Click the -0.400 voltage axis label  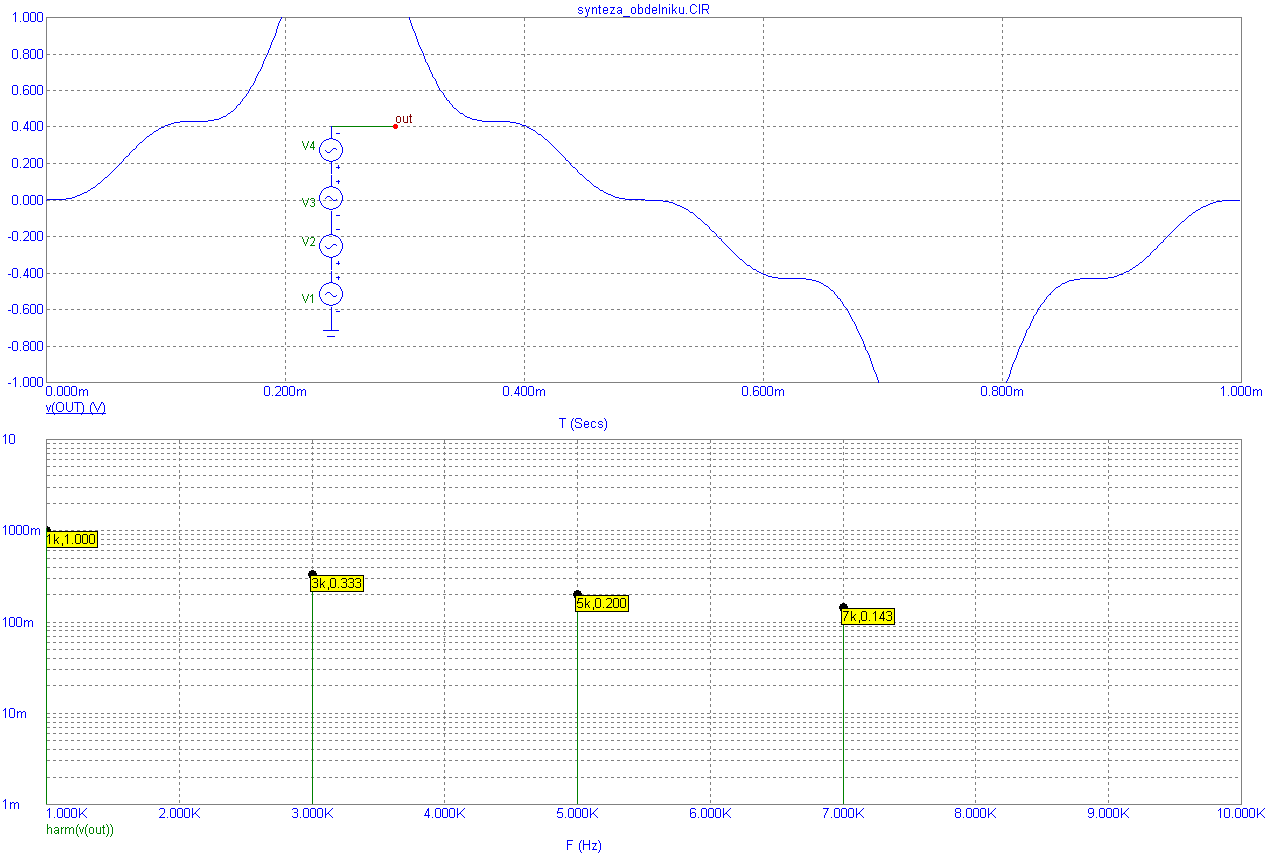pos(24,273)
